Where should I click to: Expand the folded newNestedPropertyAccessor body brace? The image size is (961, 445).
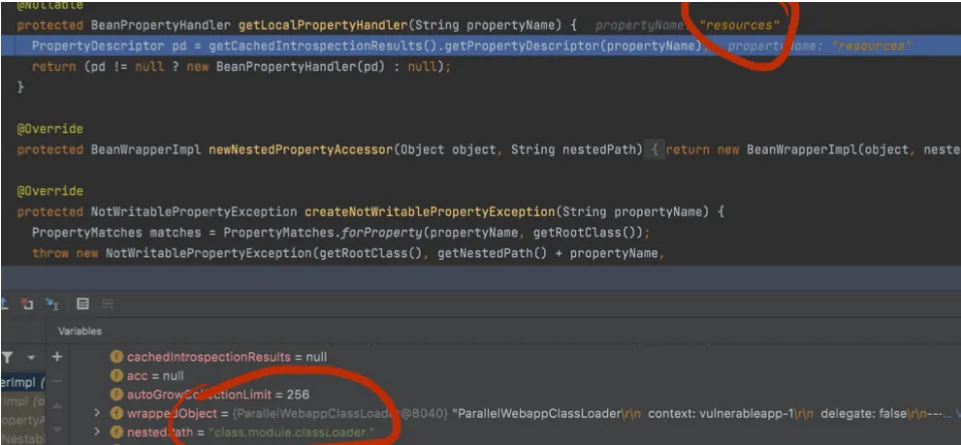(x=655, y=150)
